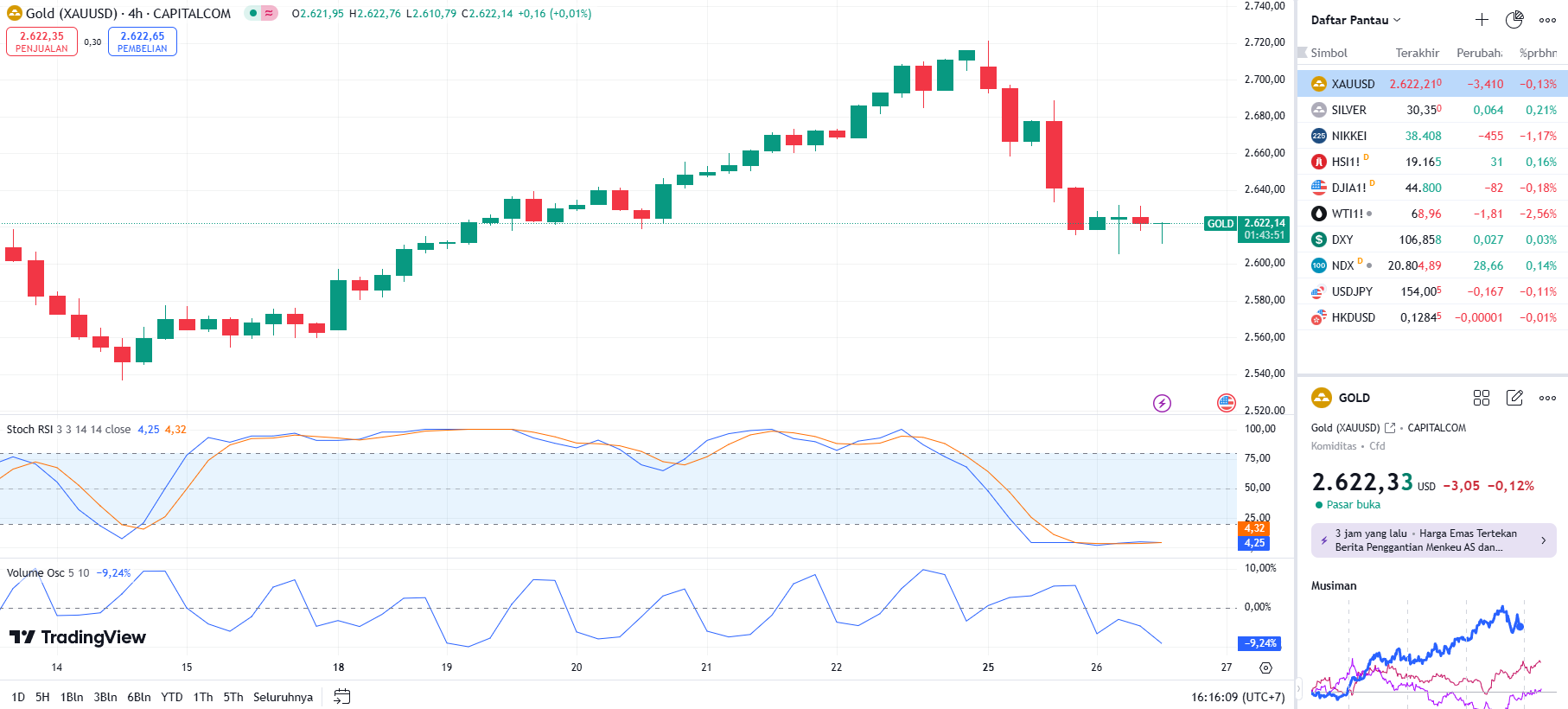Add a symbol to the watchlist
The width and height of the screenshot is (1568, 709).
(1482, 20)
